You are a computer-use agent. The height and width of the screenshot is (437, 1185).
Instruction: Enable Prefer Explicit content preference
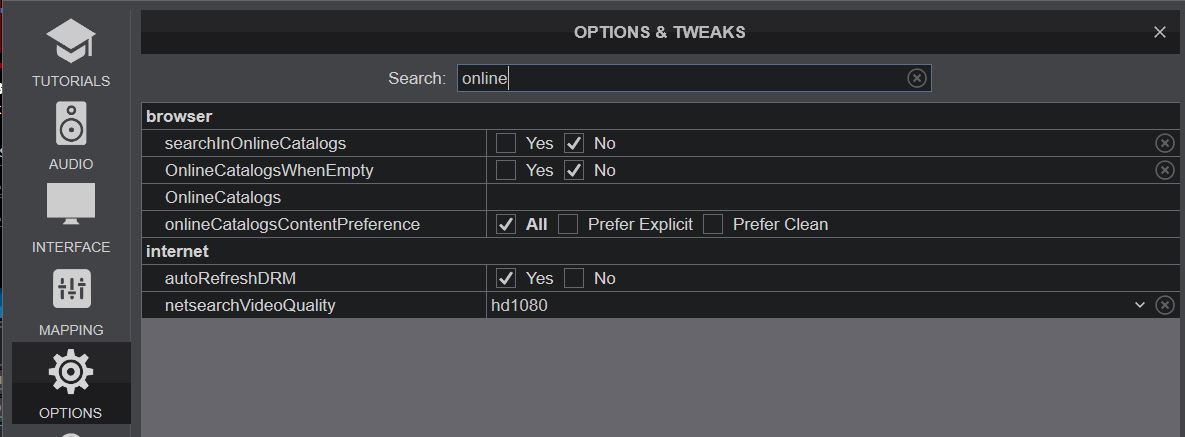[568, 224]
